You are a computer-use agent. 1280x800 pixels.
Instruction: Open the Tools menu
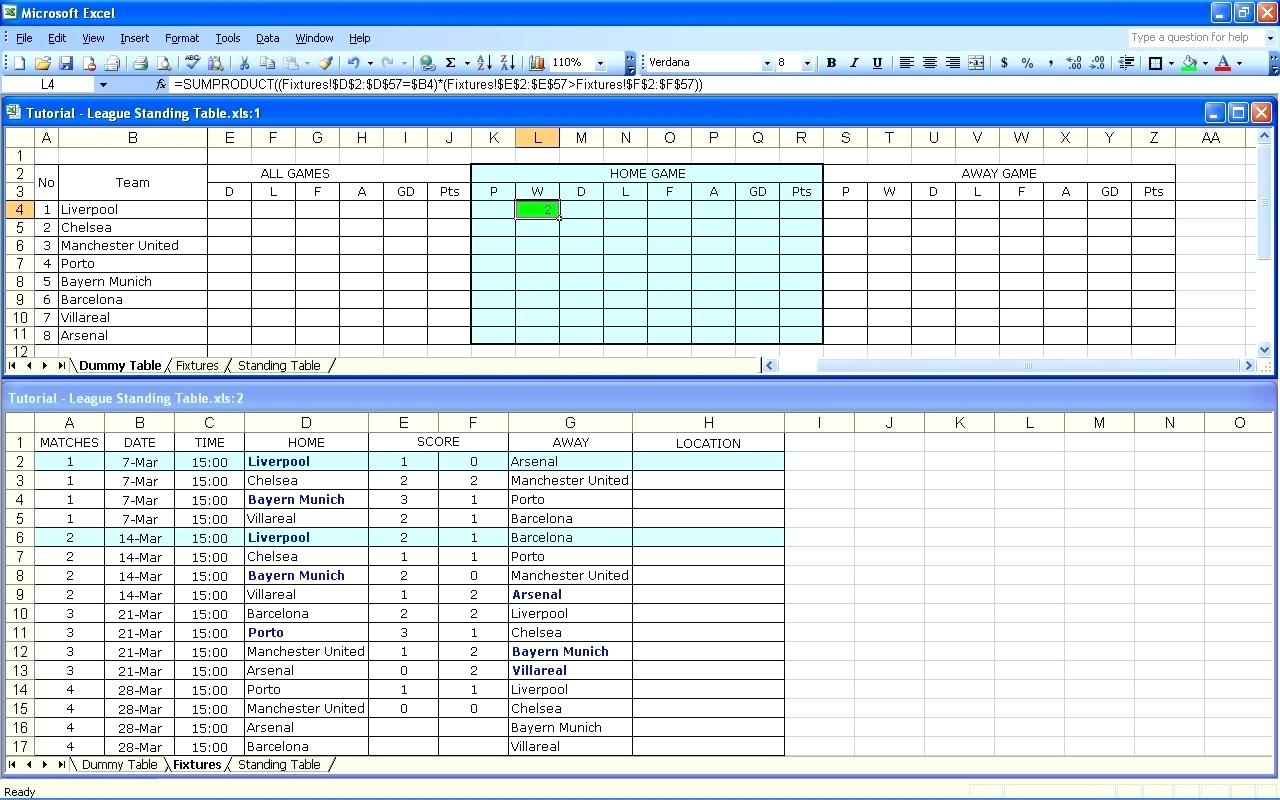228,38
